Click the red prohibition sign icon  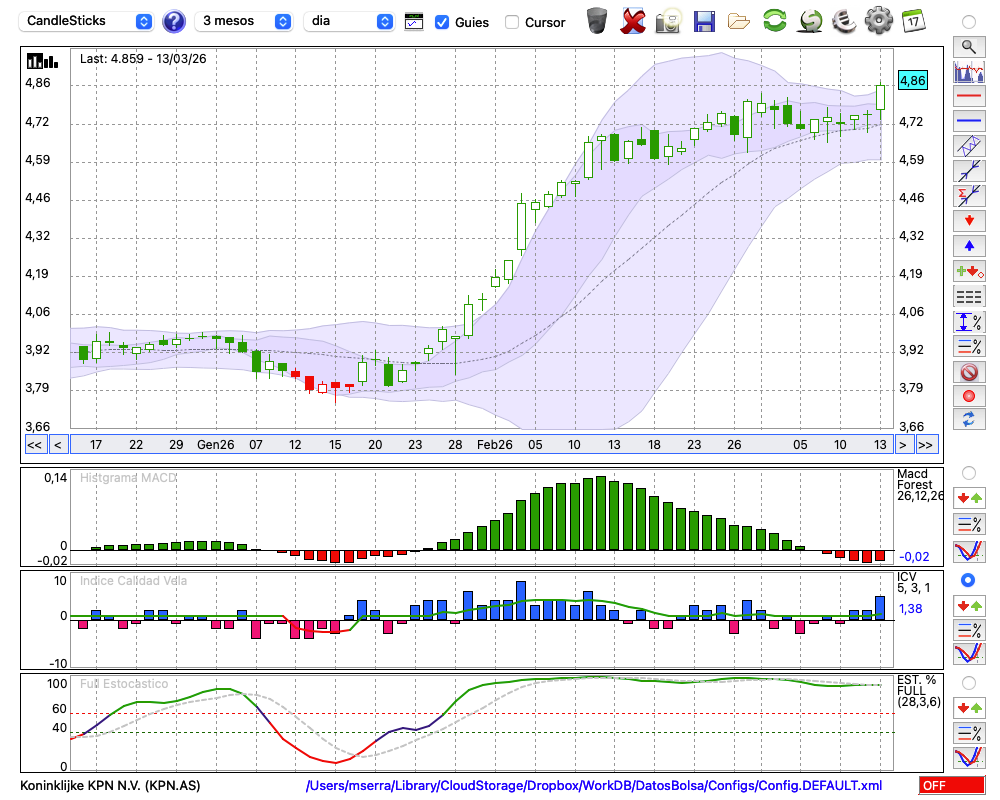point(968,371)
